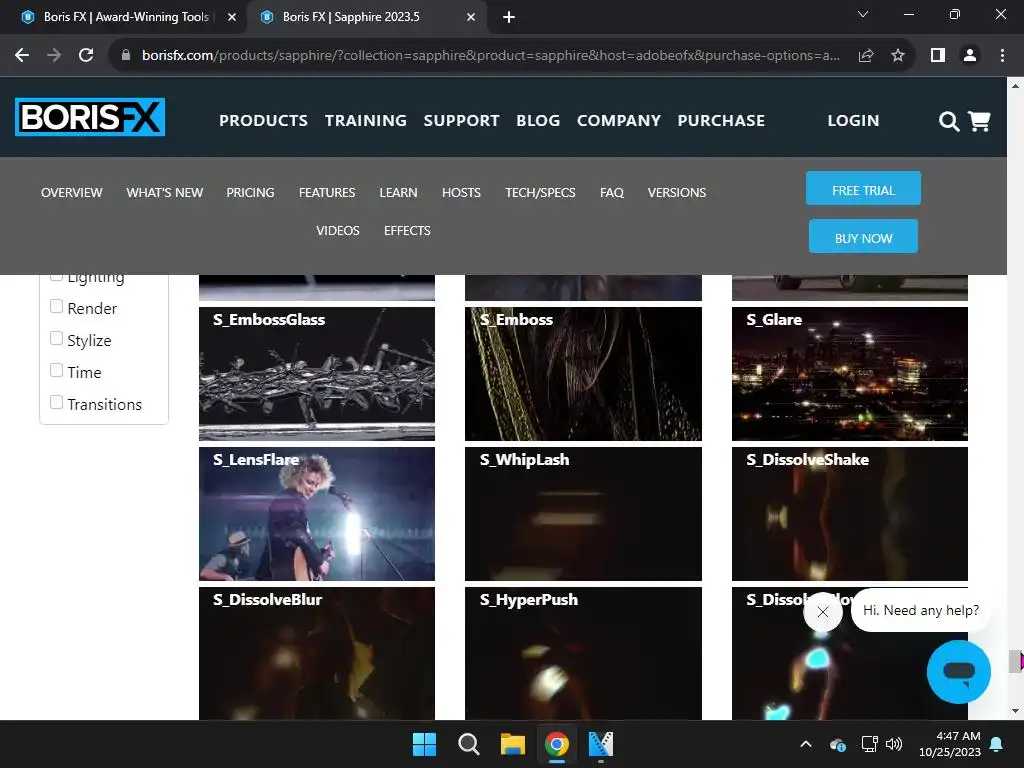Go to the HOSTS section

pos(461,193)
